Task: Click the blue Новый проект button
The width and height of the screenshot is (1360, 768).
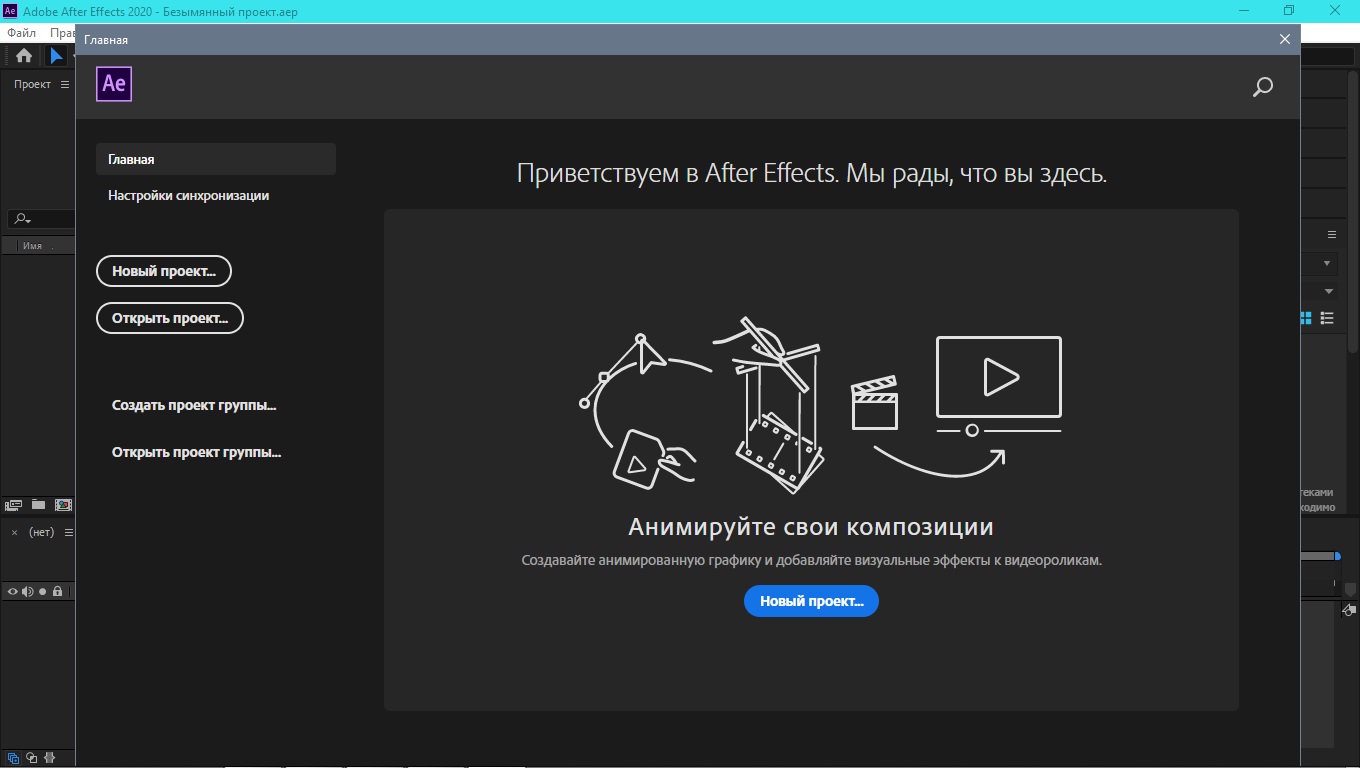Action: (x=811, y=601)
